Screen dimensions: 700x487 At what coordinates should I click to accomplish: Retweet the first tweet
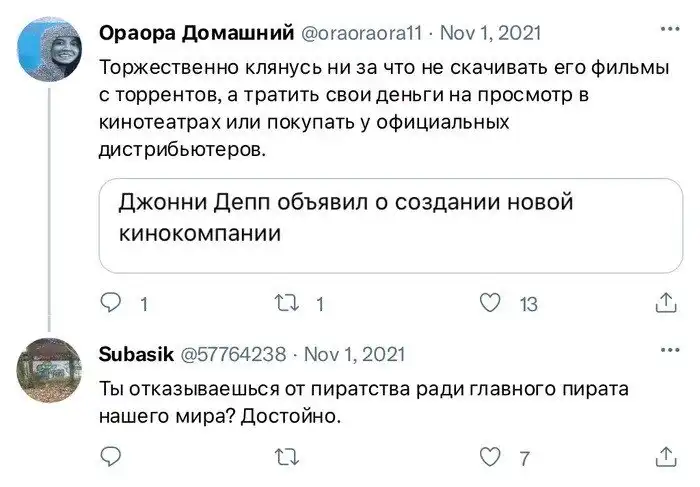coord(285,303)
